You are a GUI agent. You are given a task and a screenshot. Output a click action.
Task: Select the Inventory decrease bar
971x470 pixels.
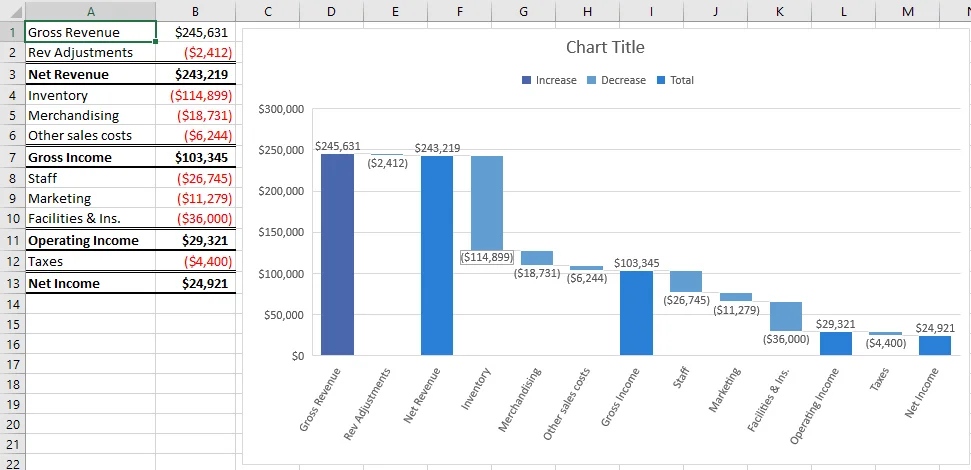487,202
